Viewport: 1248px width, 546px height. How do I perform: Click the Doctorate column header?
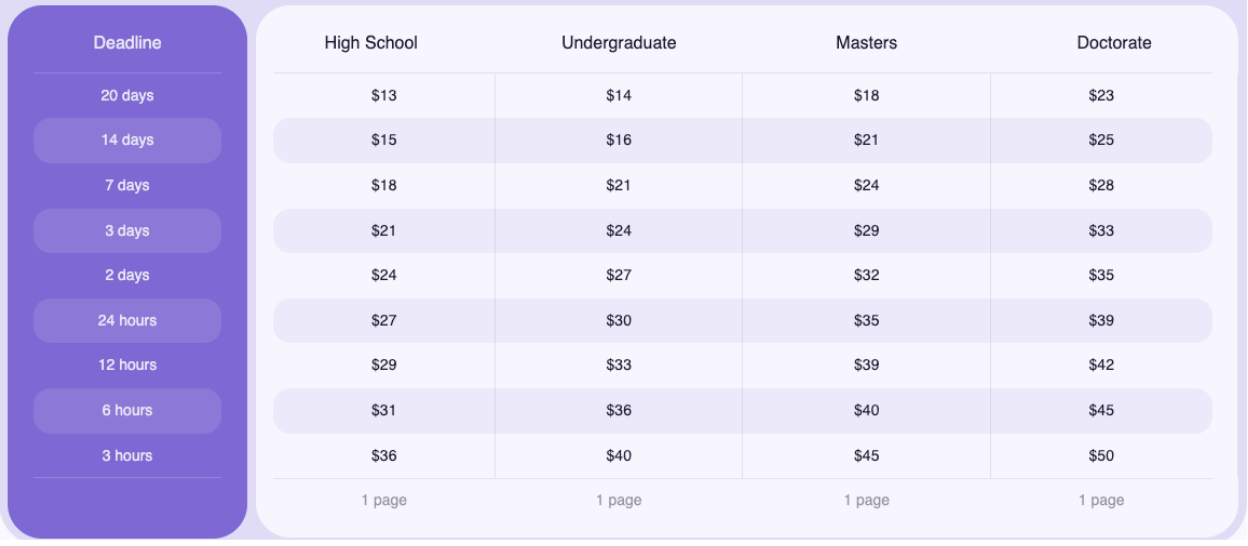[x=1114, y=43]
